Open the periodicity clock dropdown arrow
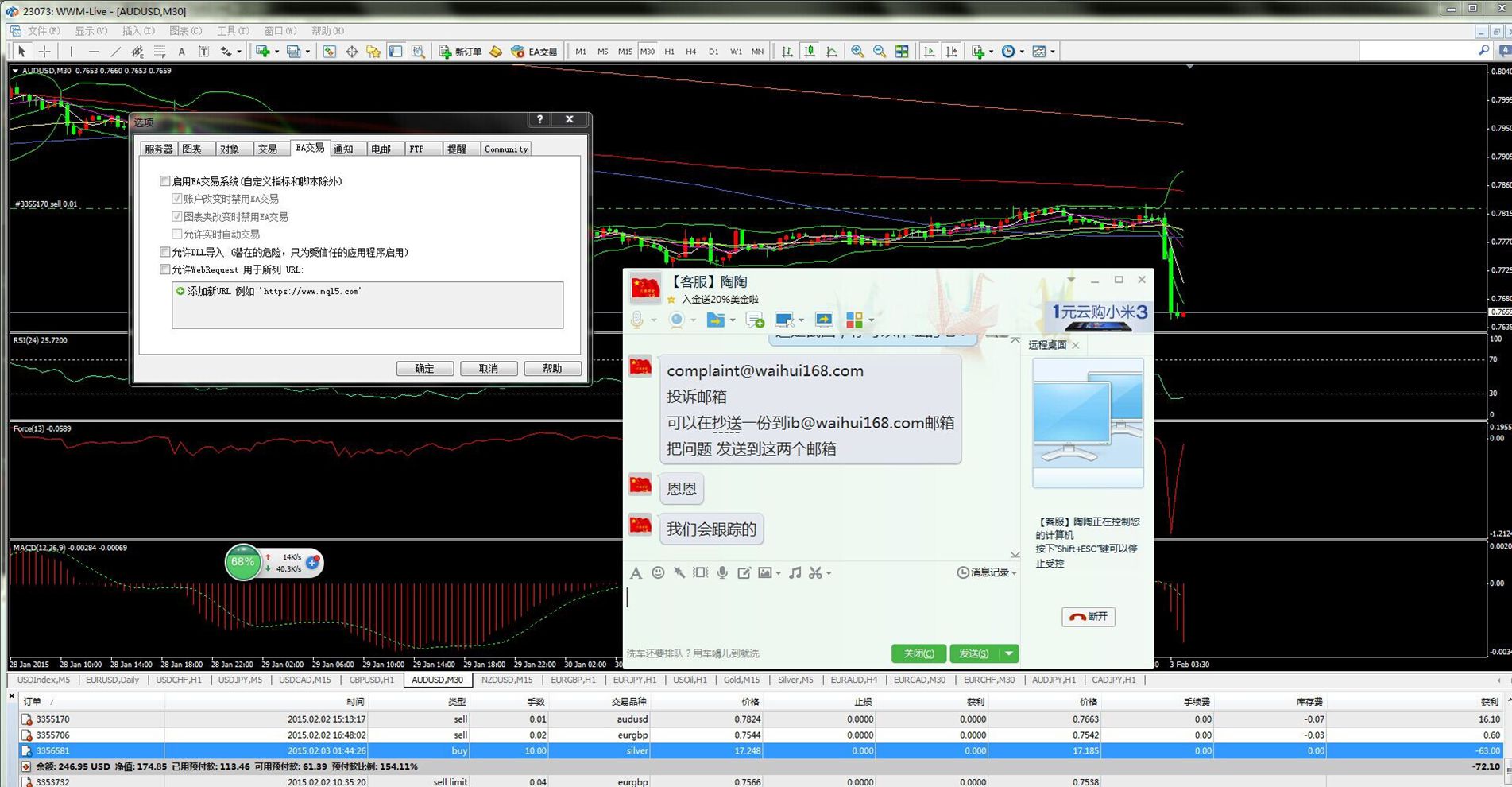 pyautogui.click(x=1022, y=52)
